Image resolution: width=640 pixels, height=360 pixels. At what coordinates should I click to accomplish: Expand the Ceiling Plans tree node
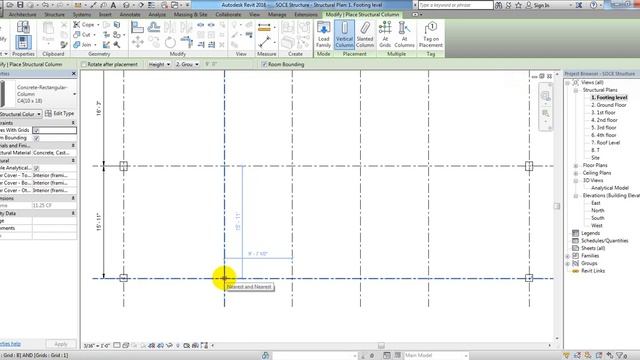click(x=576, y=173)
